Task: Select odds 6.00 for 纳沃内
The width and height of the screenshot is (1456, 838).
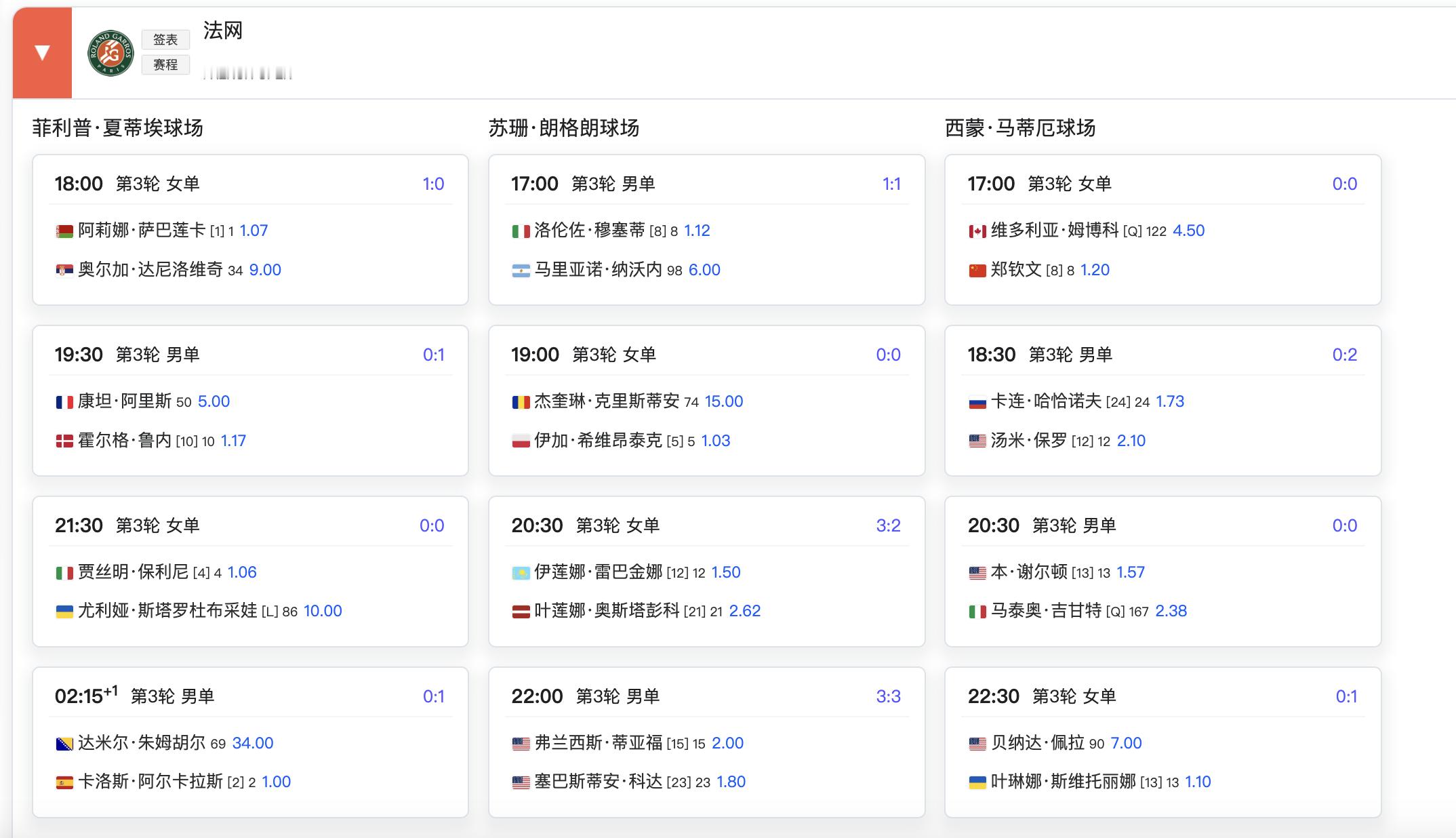Action: (x=704, y=270)
